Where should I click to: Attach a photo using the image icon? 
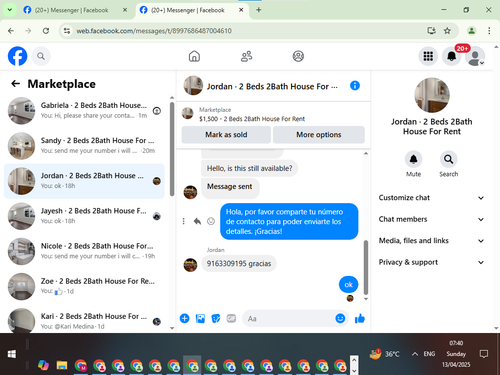coord(200,318)
